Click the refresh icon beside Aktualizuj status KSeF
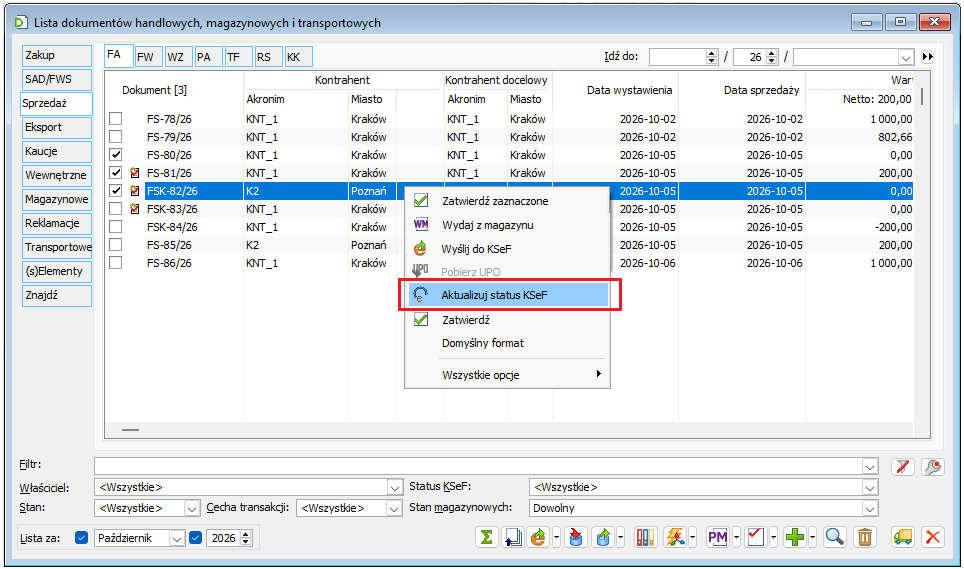This screenshot has width=964, height=569. [421, 294]
